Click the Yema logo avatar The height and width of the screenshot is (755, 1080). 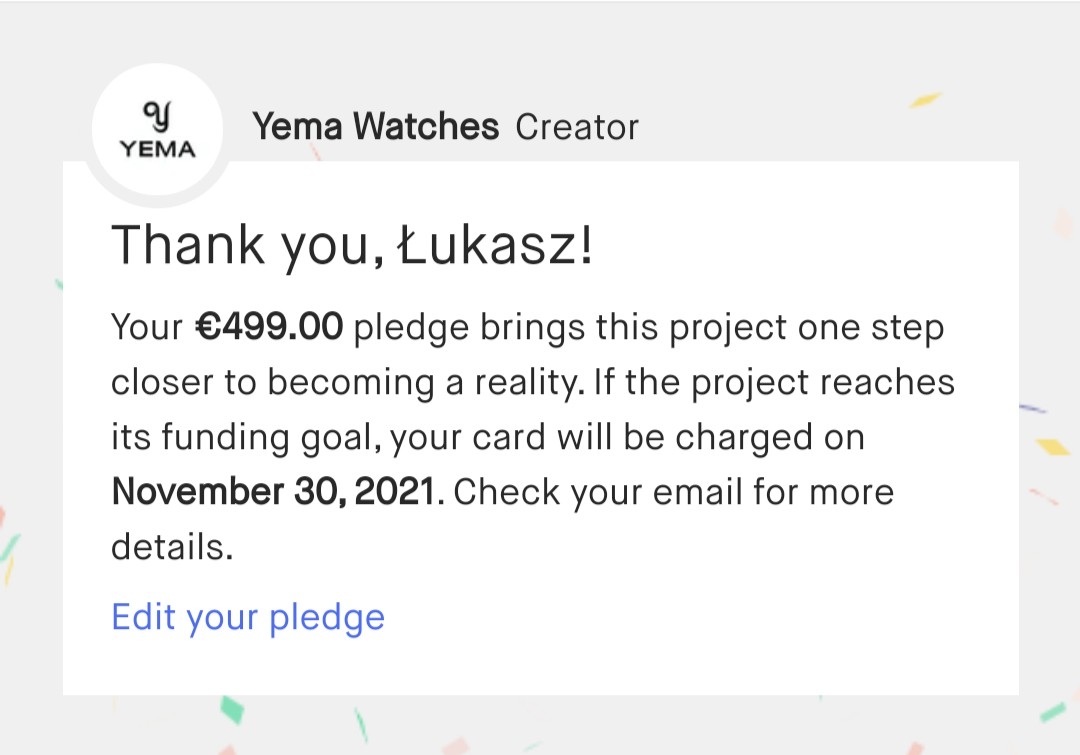tap(157, 130)
